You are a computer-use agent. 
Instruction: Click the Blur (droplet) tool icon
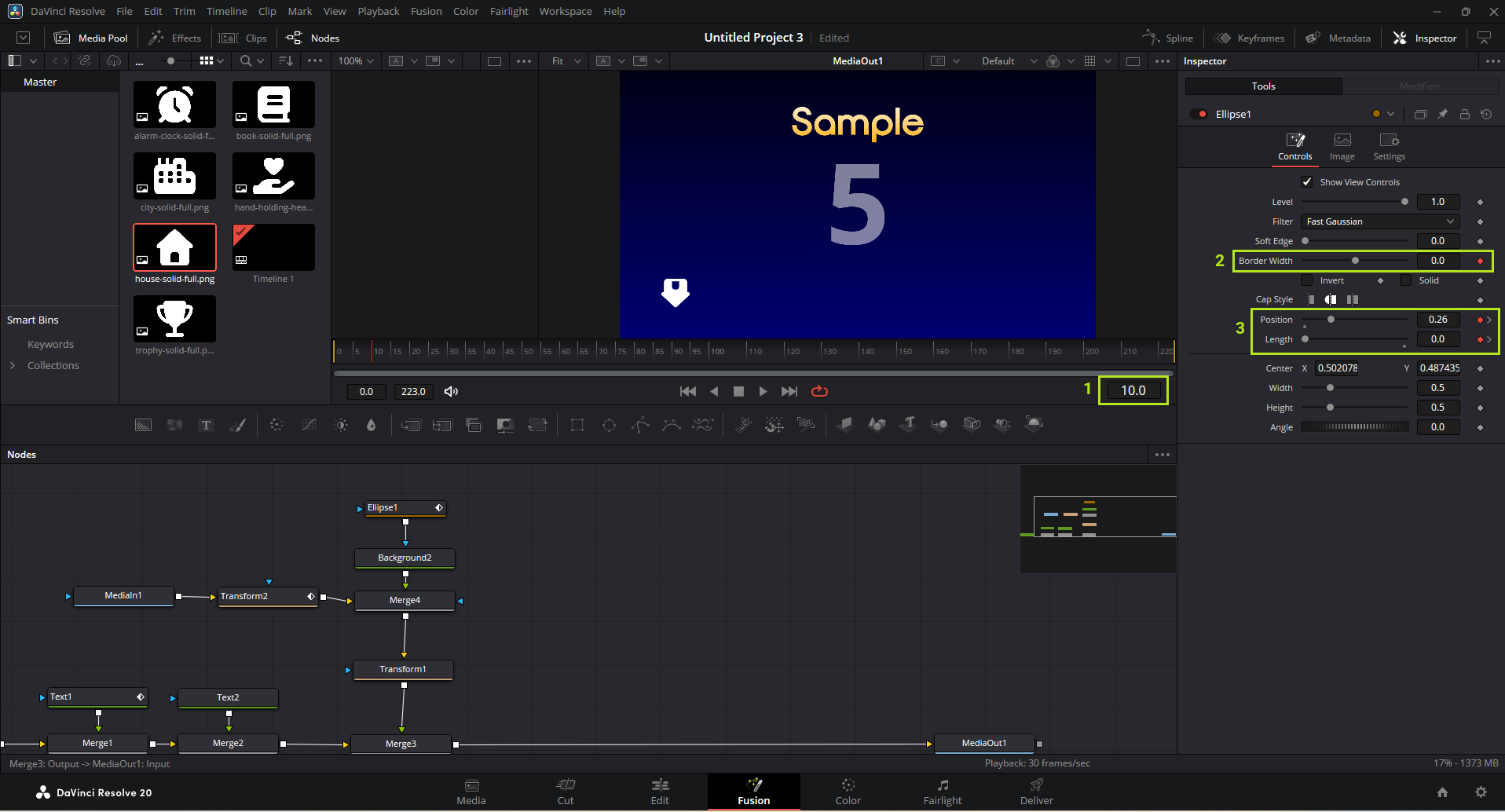[x=371, y=425]
